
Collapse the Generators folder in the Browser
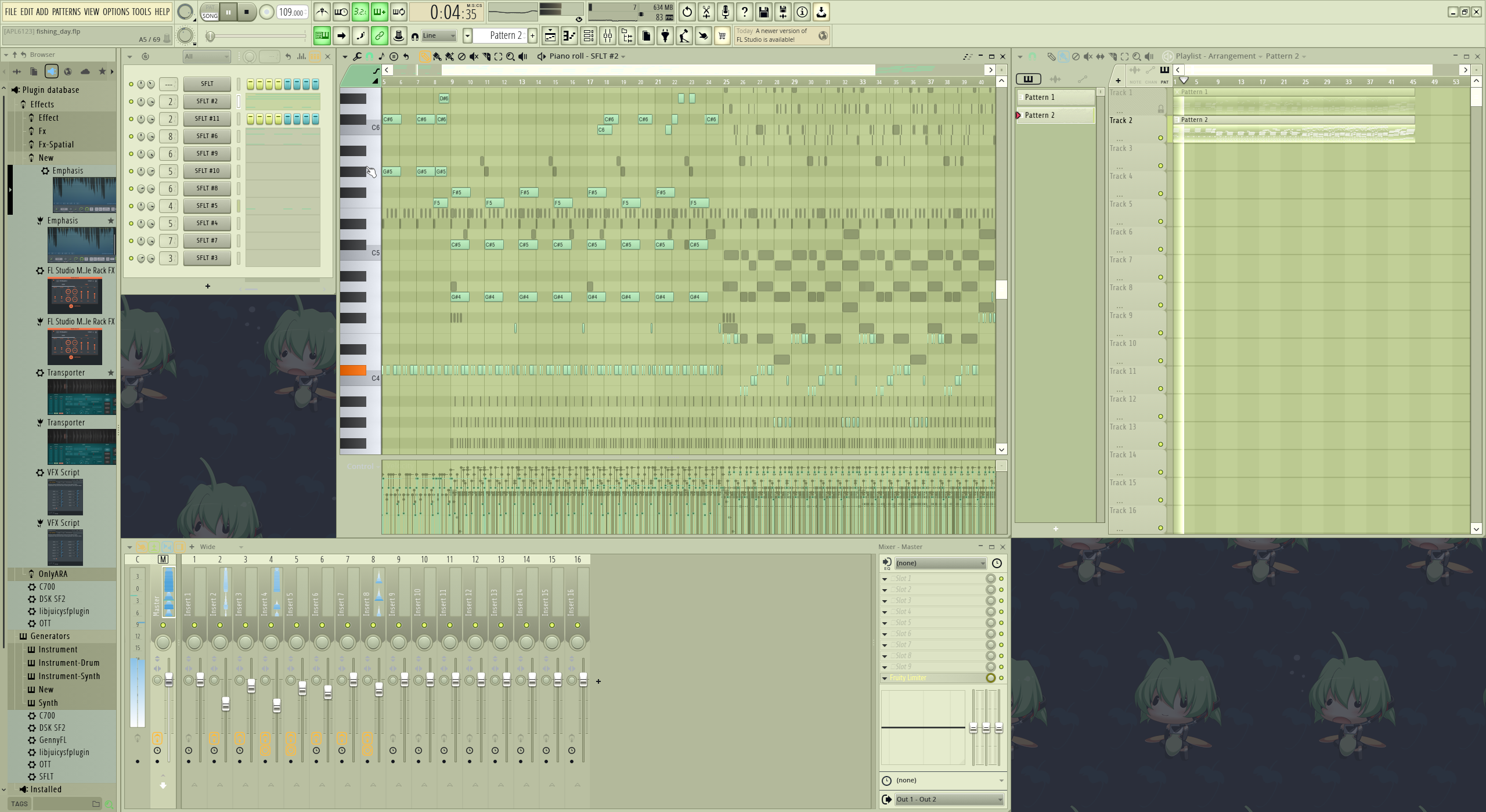tap(50, 636)
